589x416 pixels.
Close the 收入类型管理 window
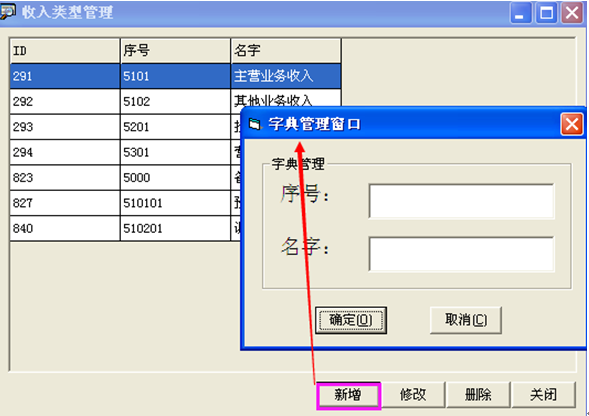tap(572, 13)
